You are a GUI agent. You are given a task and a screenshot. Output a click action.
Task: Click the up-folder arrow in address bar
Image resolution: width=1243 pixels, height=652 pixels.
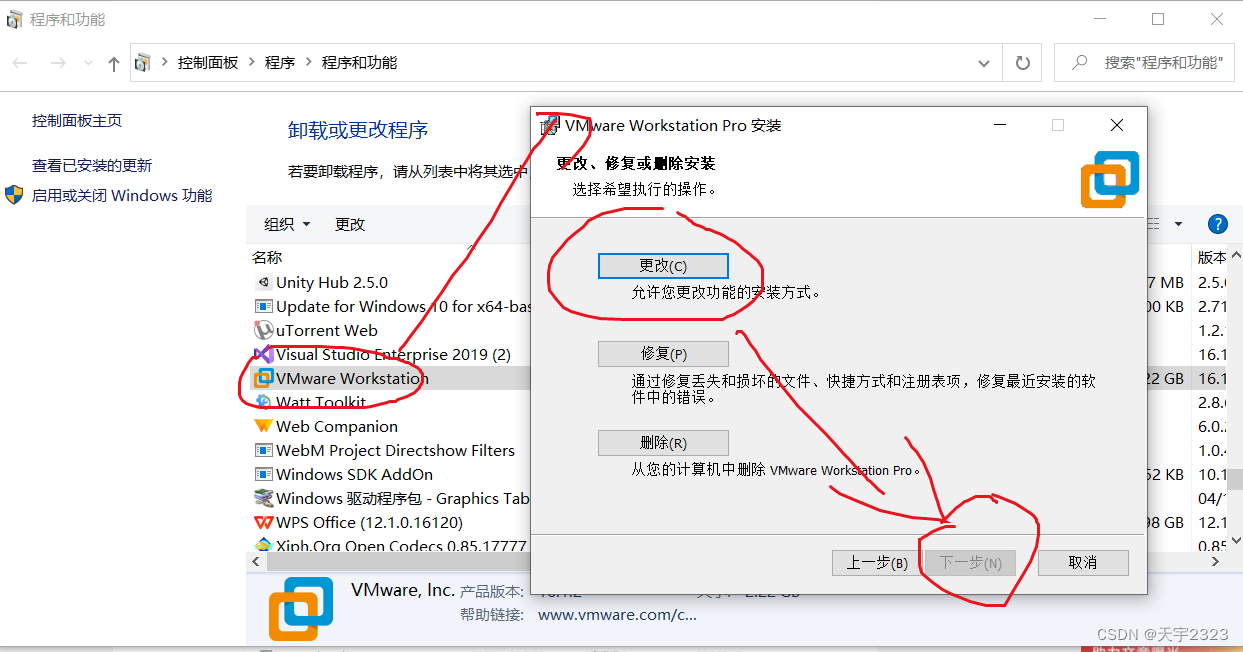(x=113, y=64)
